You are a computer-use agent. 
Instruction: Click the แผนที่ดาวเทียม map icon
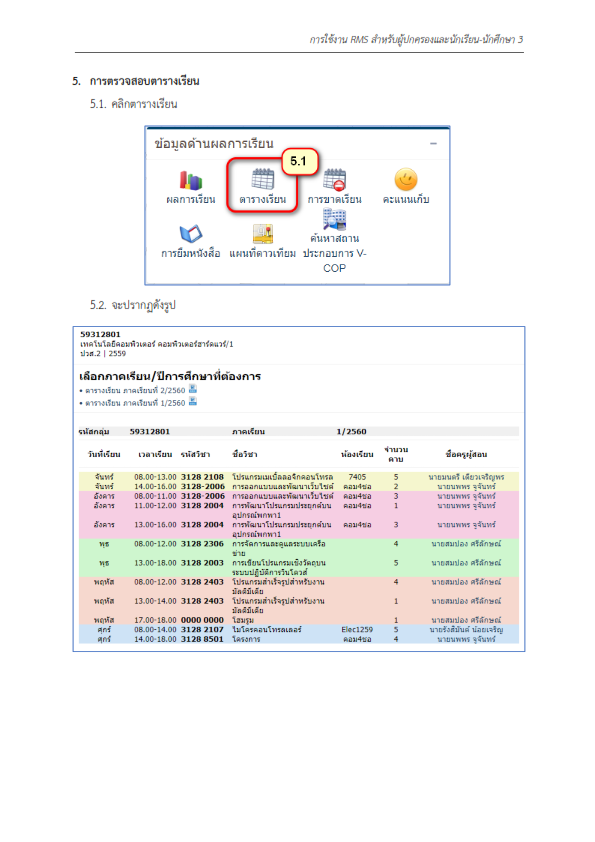[263, 234]
